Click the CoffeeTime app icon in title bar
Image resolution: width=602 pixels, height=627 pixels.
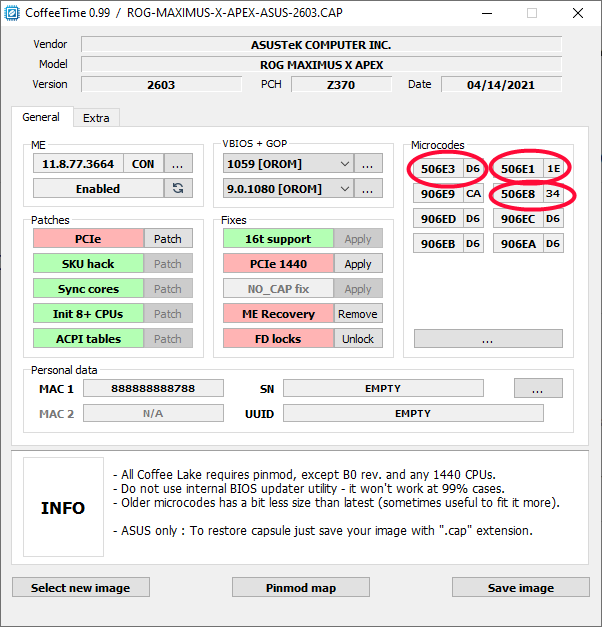[12, 13]
